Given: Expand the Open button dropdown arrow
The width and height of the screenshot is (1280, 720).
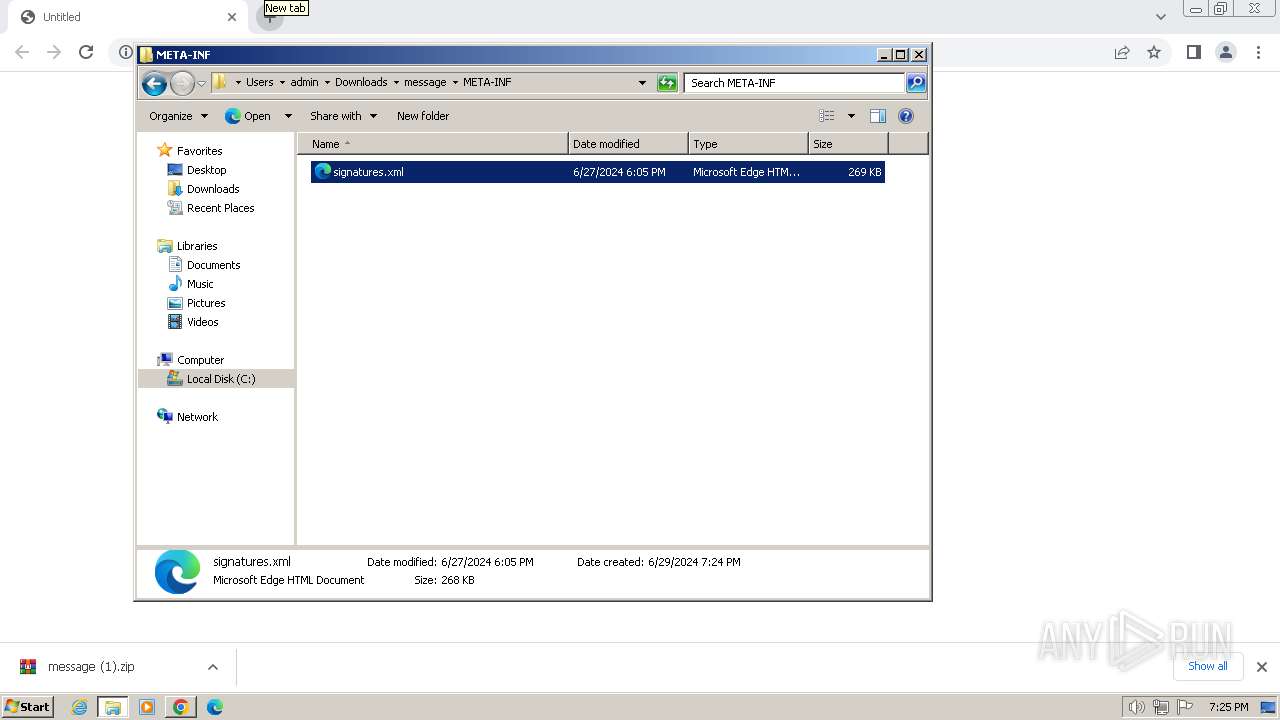Looking at the screenshot, I should click(x=288, y=116).
